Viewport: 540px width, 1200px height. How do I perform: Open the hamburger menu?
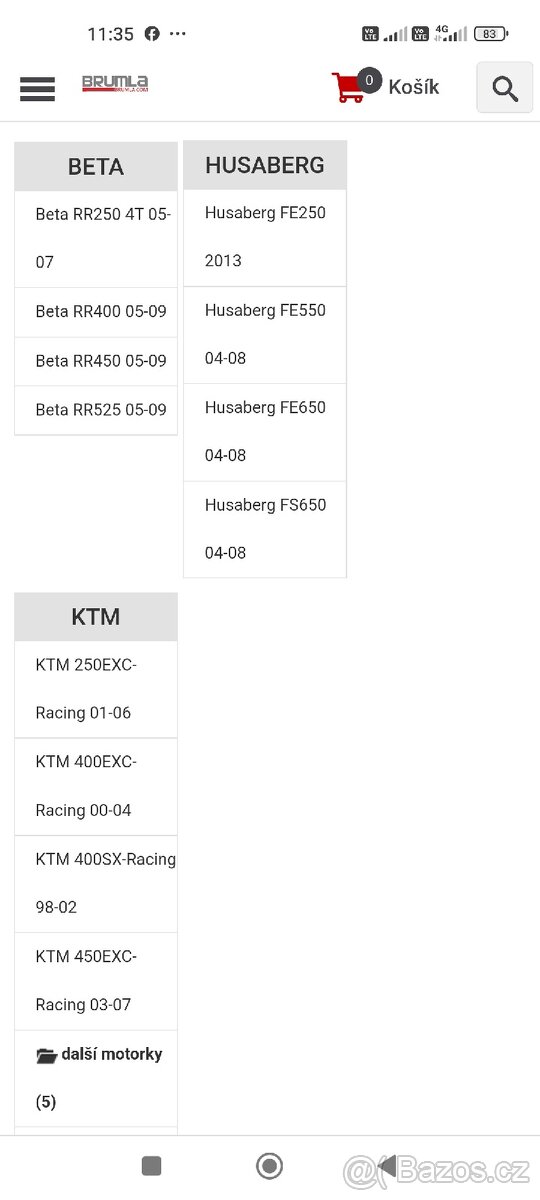pyautogui.click(x=37, y=88)
